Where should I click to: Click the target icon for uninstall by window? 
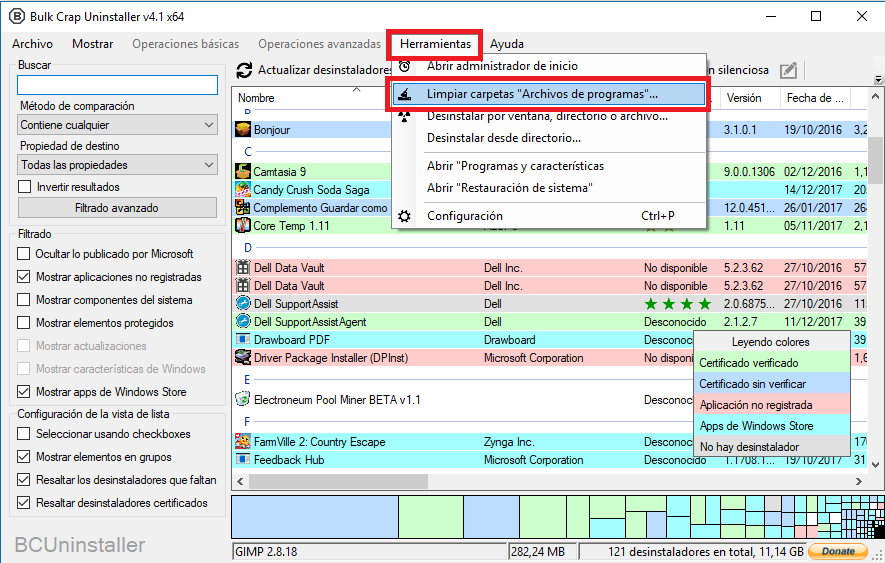(x=404, y=116)
